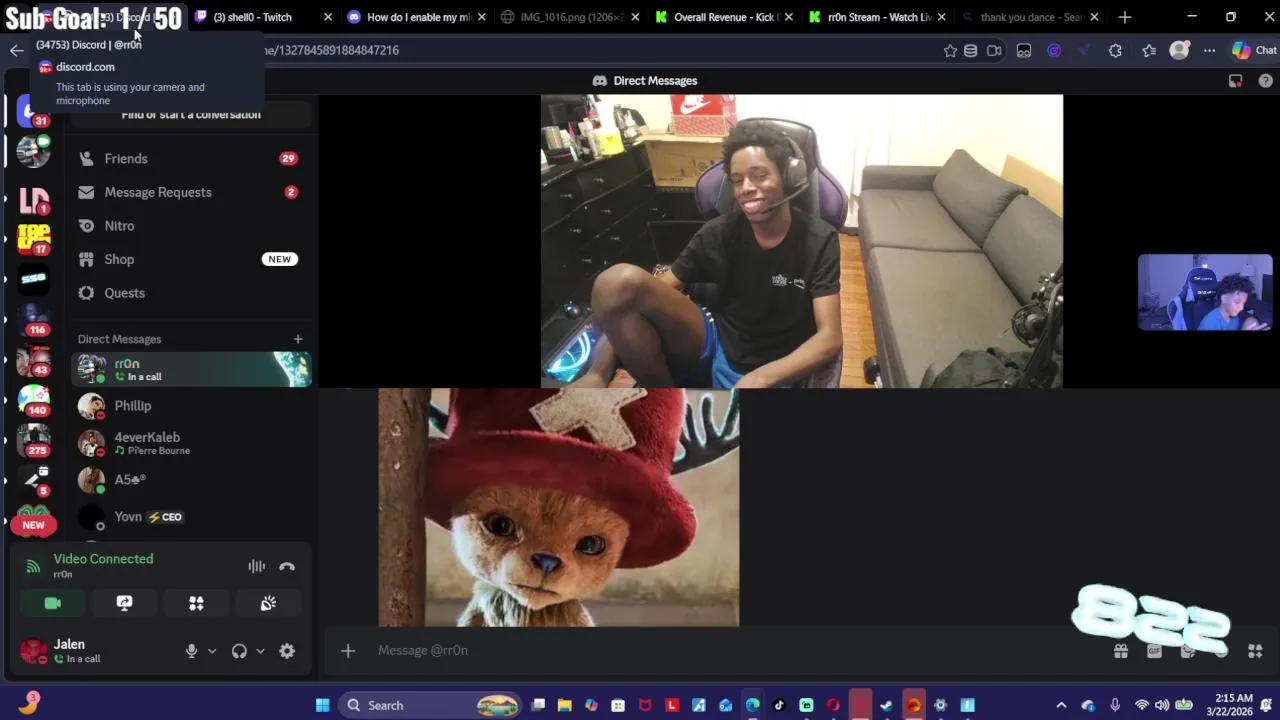Open the A5♣ direct message
1280x720 pixels.
[191, 480]
